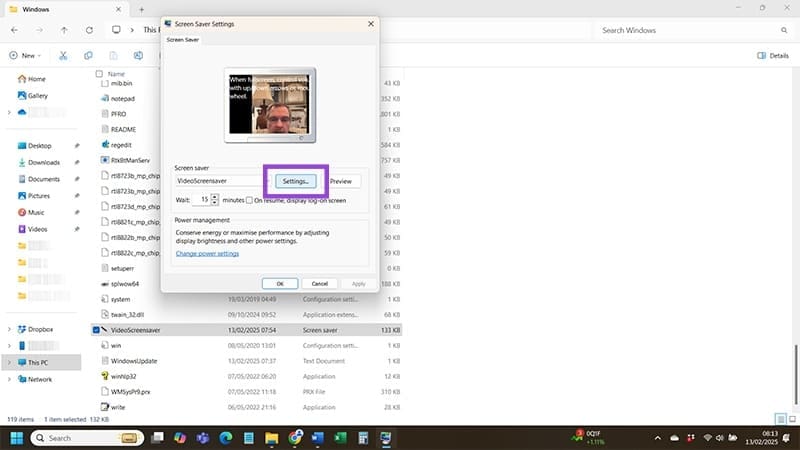Click the taskbar Search box
Screen dimensions: 800x450
click(87, 438)
